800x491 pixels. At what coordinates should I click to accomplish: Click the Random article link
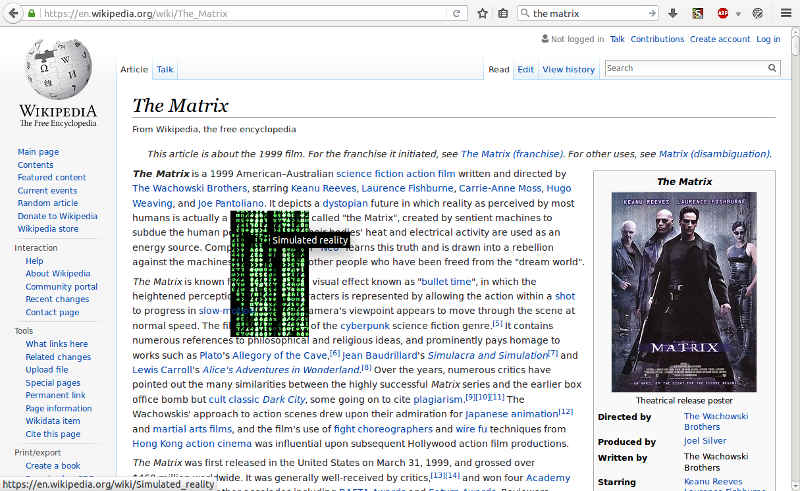tap(47, 203)
